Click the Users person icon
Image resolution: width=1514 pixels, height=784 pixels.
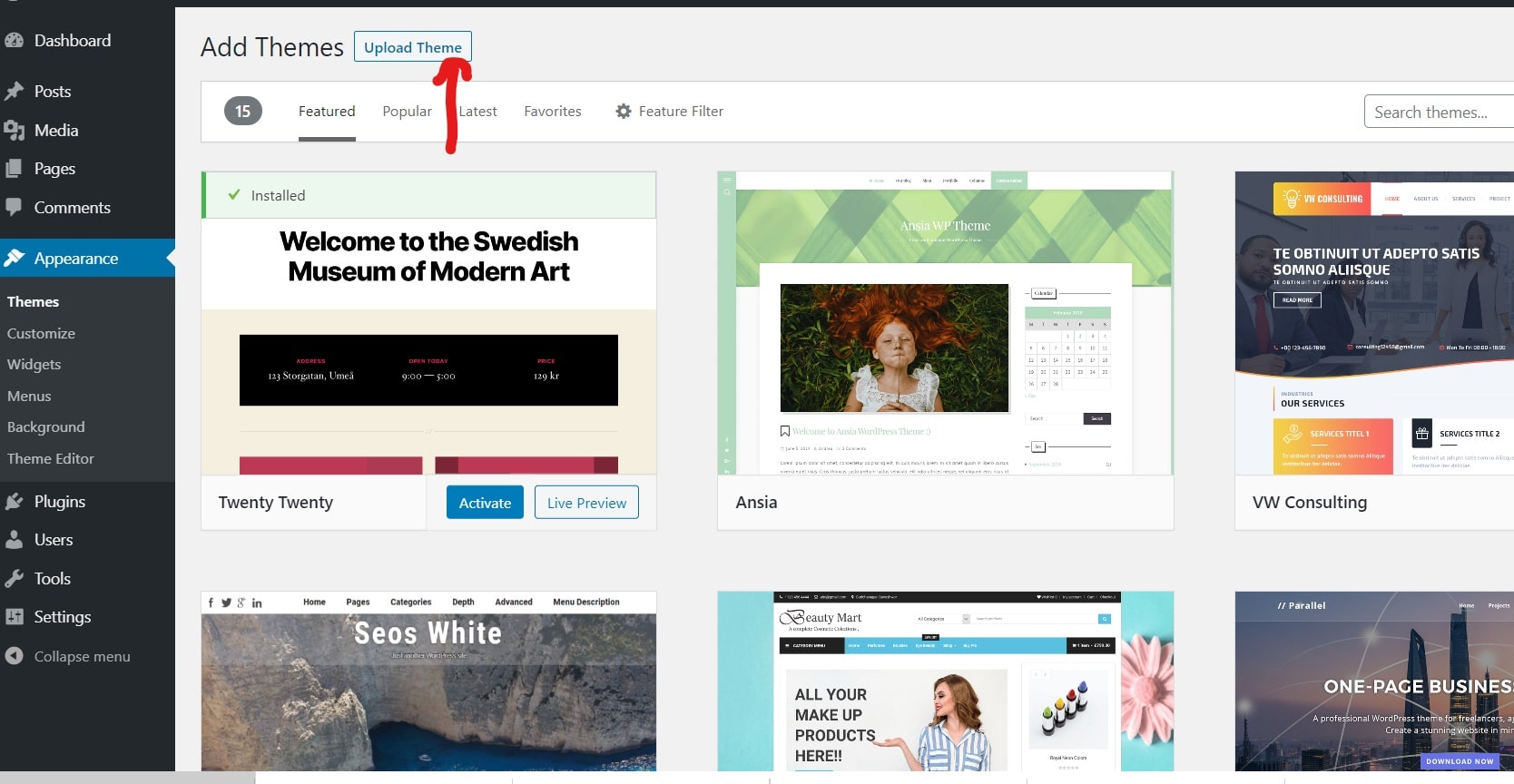[x=14, y=540]
